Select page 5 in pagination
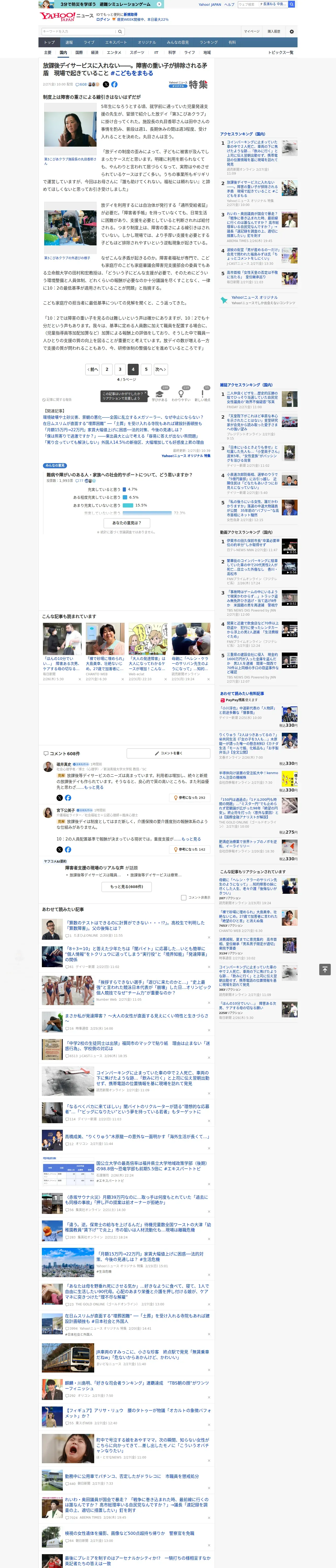Viewport: 336px width, 1568px height. [x=146, y=370]
